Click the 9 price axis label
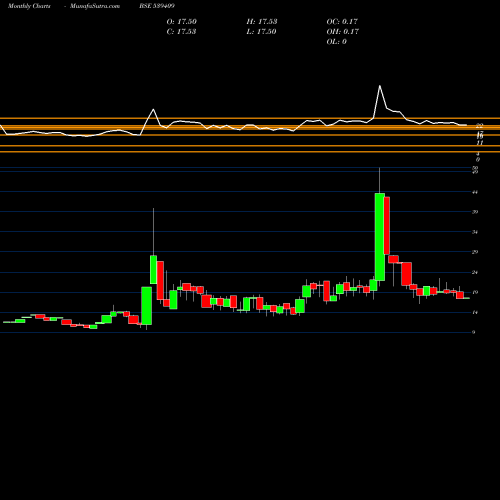Screen dimensions: 500x500 pos(474,332)
